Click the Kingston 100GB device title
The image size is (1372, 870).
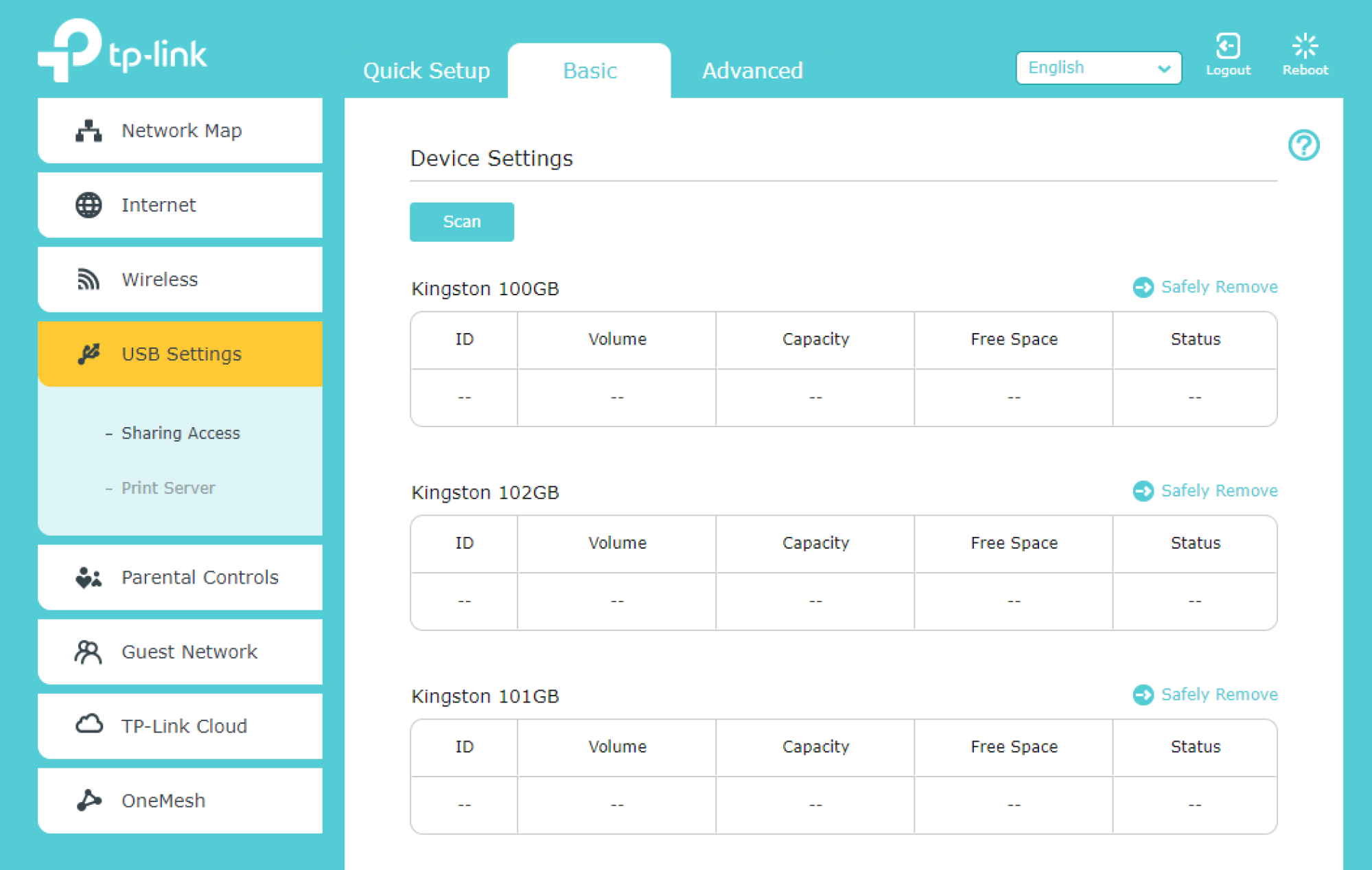pos(485,288)
